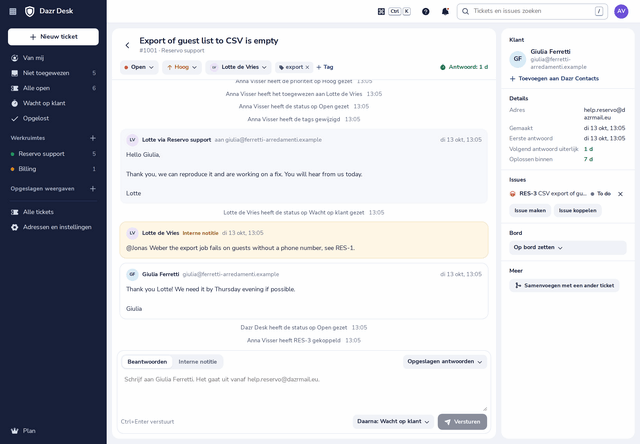Focus the Tickets en issues zoeken field
This screenshot has height=444, width=640.
tap(532, 11)
